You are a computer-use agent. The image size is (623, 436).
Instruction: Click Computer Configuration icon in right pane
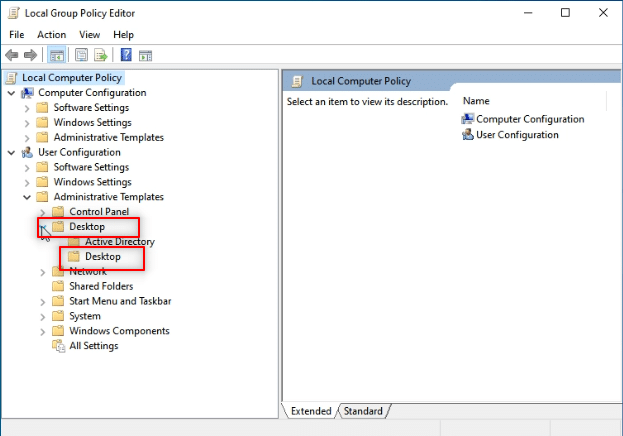coord(468,119)
